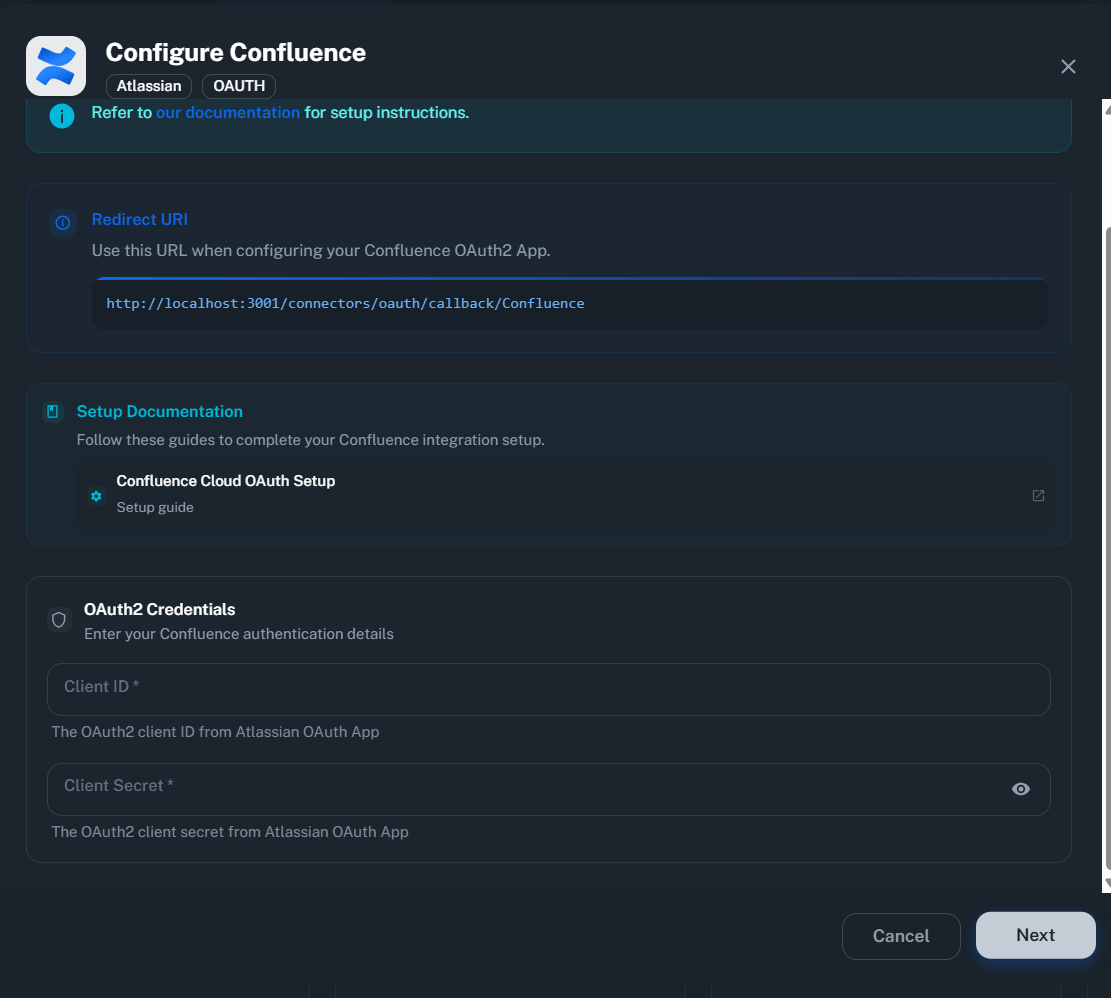Cancel the Confluence configuration

(900, 936)
